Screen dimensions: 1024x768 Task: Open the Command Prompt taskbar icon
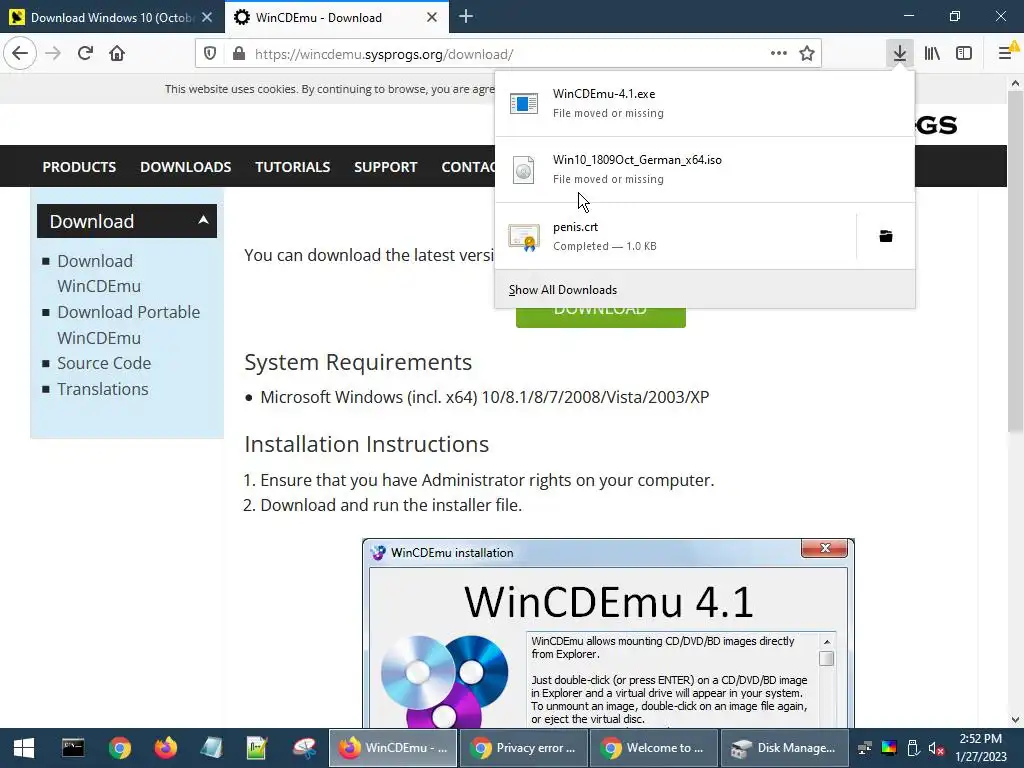pyautogui.click(x=72, y=748)
